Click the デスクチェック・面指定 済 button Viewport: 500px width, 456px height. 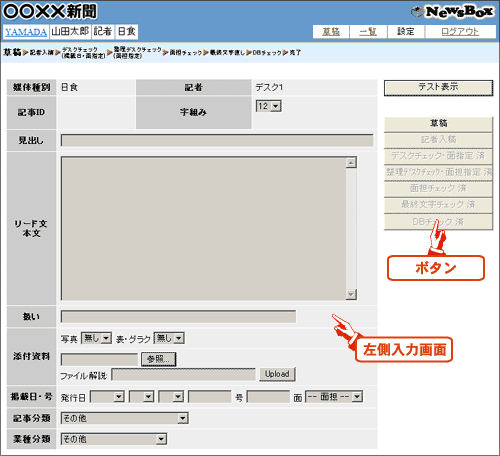[438, 156]
